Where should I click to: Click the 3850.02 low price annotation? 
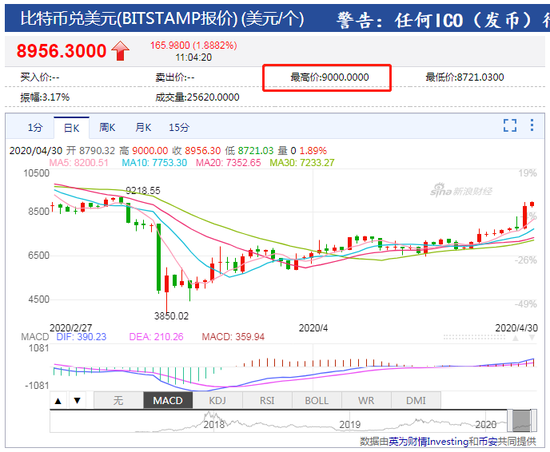coord(171,316)
